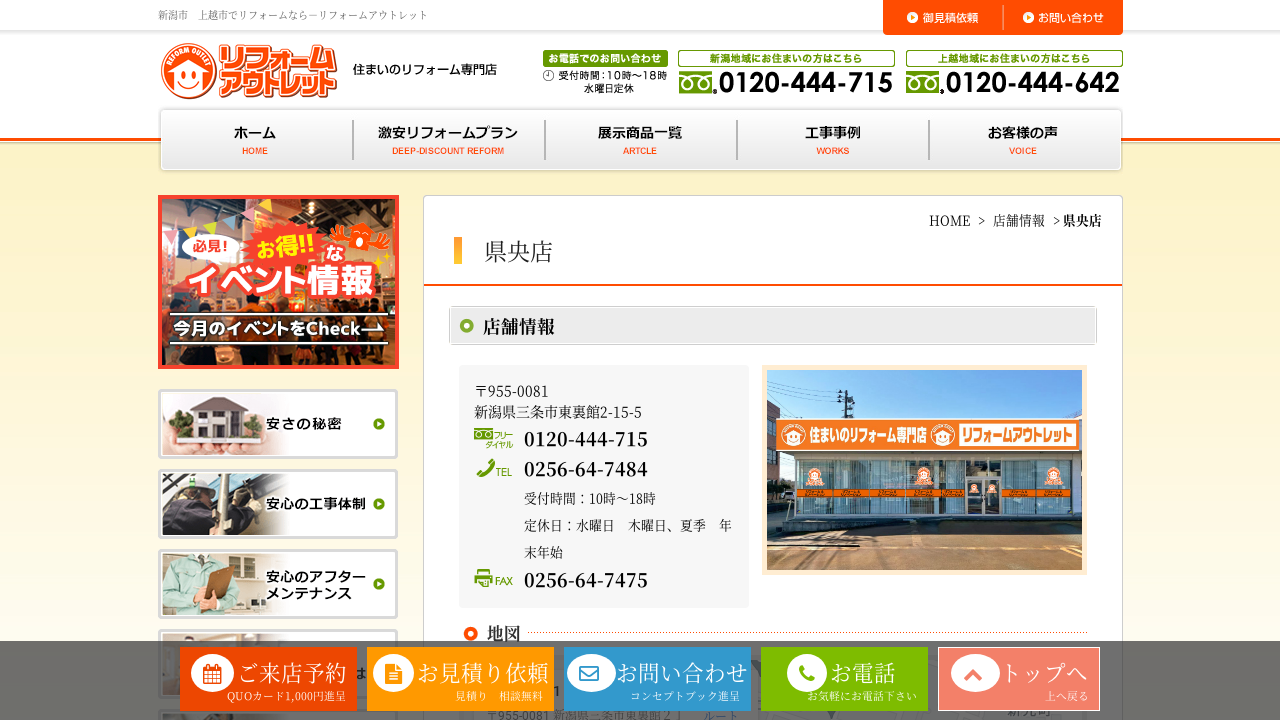Click the calendar icon for store visit reservation

(212, 673)
